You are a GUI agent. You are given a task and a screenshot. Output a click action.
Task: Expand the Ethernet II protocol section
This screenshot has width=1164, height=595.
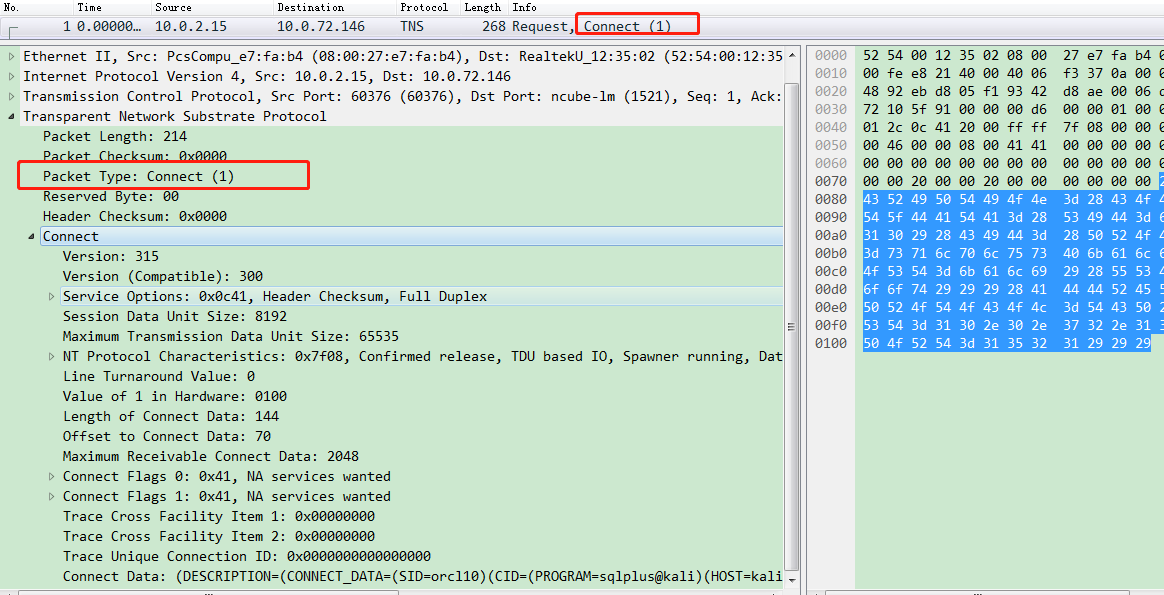pos(10,56)
